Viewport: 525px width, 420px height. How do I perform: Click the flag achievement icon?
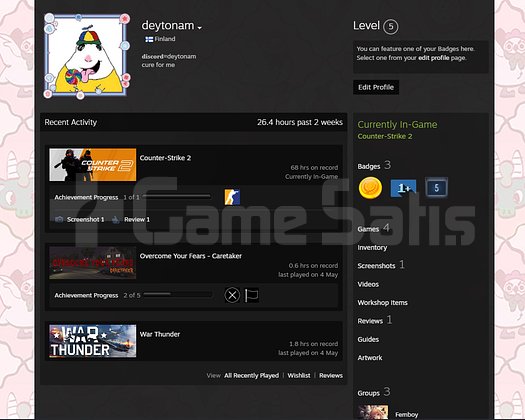tap(251, 295)
